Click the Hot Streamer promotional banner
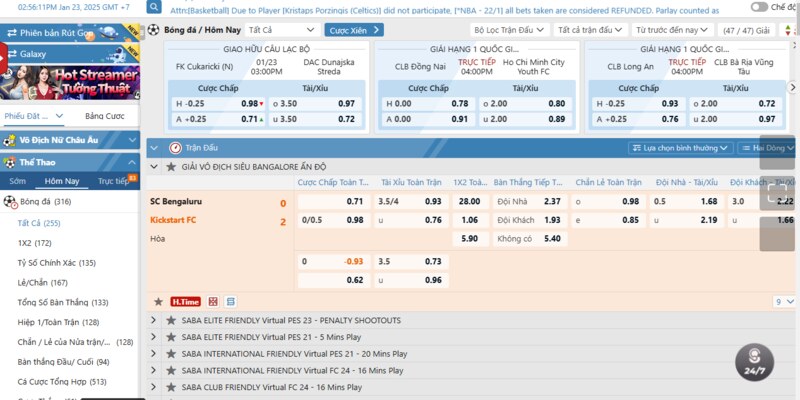Screen dimensions: 800x400 click(x=70, y=82)
